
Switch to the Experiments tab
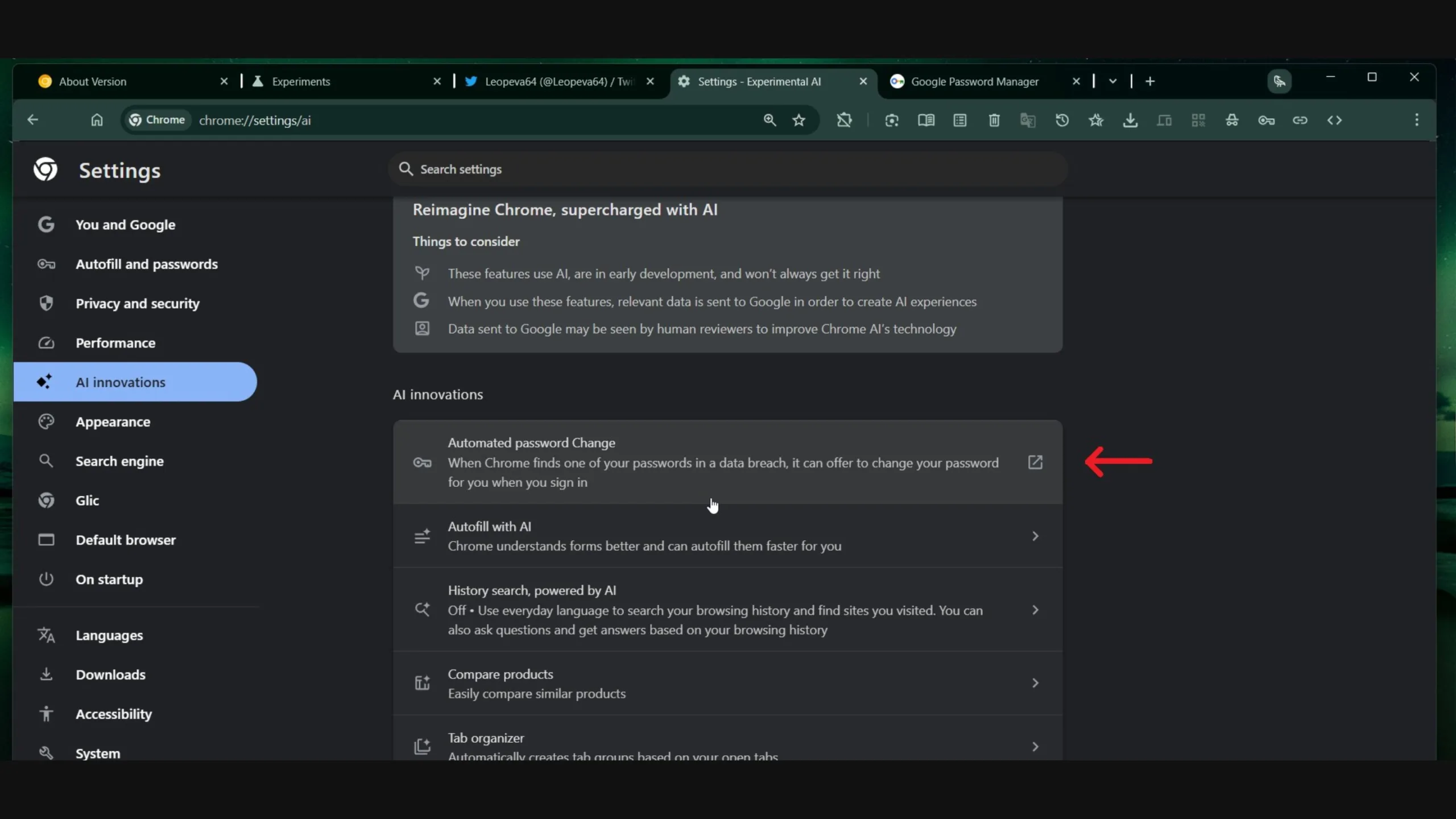pos(346,81)
